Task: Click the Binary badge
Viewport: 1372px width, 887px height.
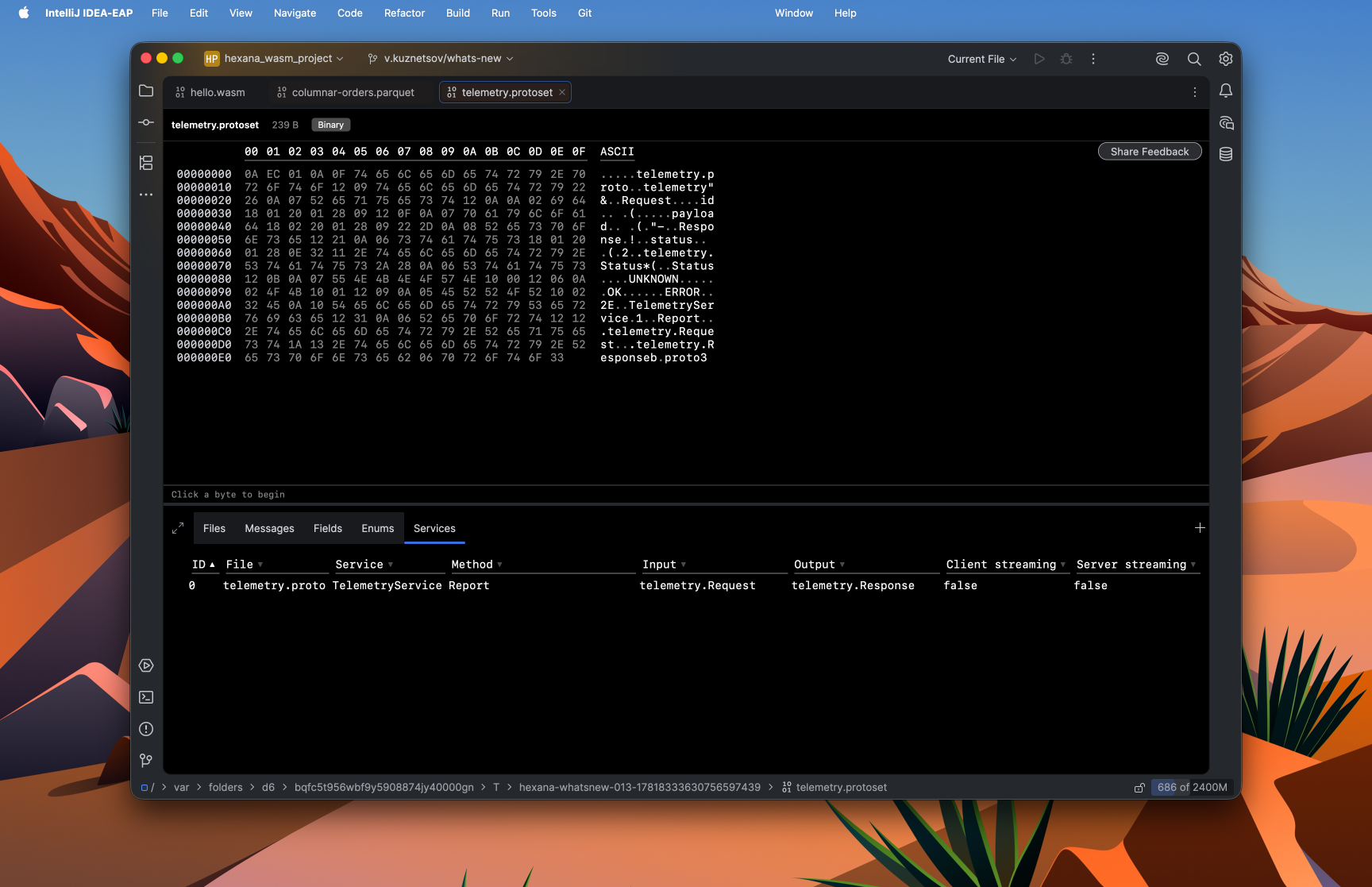Action: coord(331,125)
